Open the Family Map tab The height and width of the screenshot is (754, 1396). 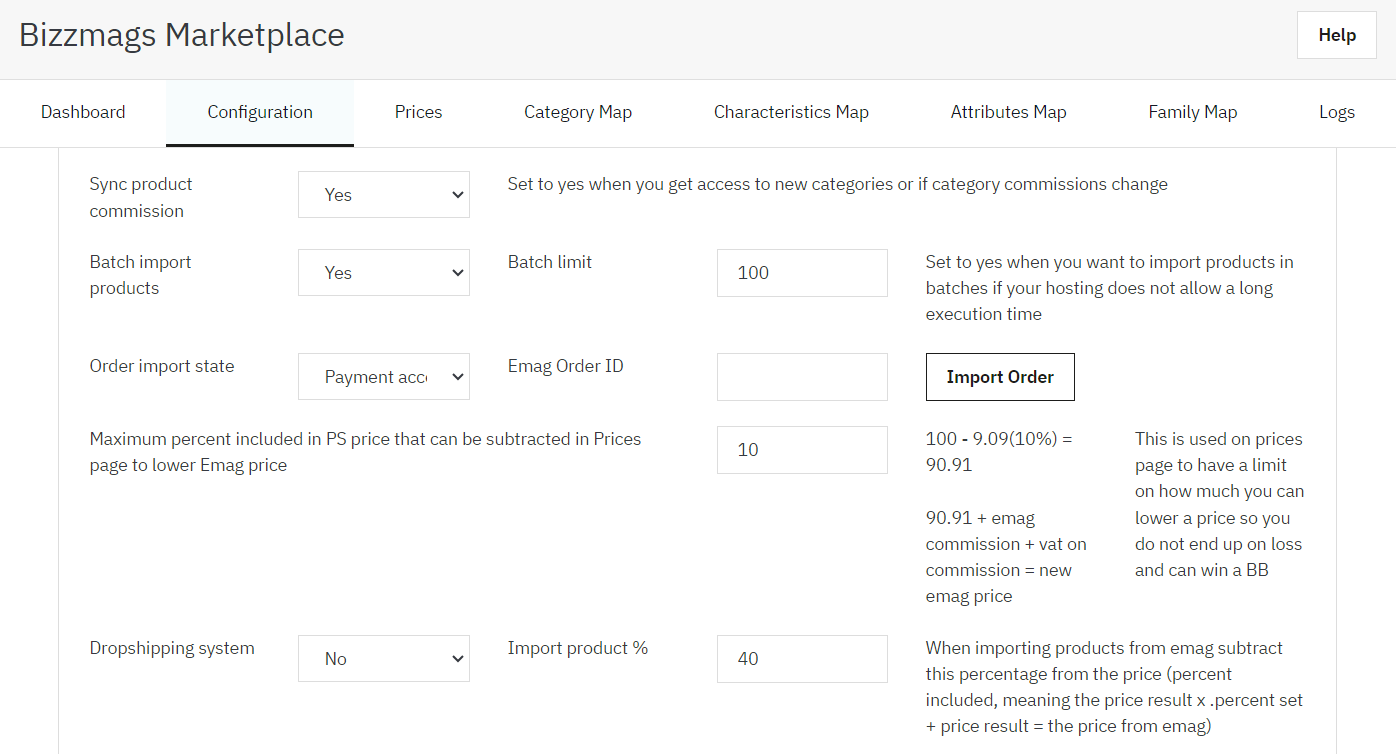(1193, 112)
